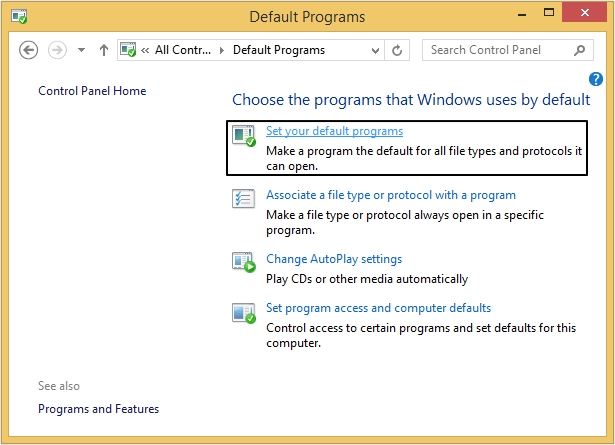Viewport: 615px width, 445px height.
Task: Expand the arrow after 'All Contr...' breadcrumb
Action: point(222,50)
